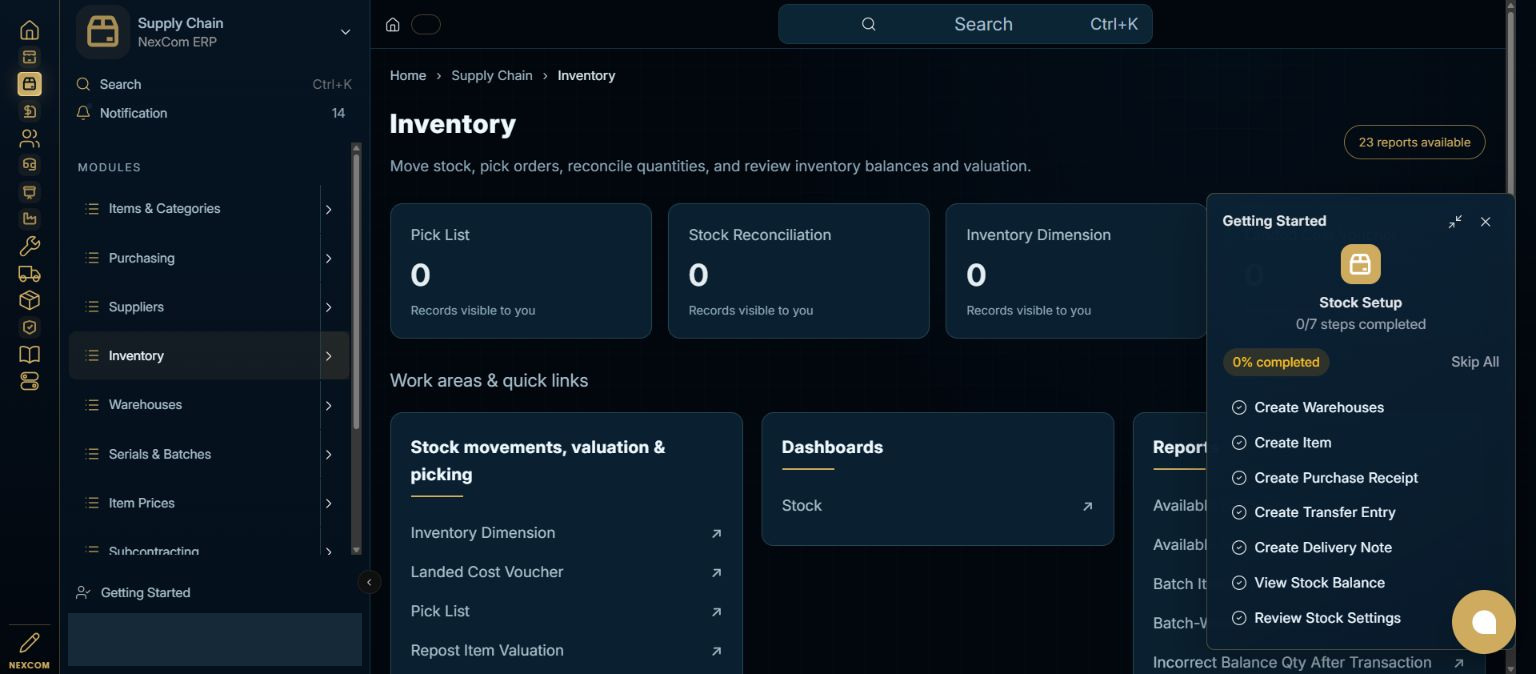This screenshot has width=1536, height=674.
Task: Open the chat bubble widget
Action: (x=1483, y=622)
